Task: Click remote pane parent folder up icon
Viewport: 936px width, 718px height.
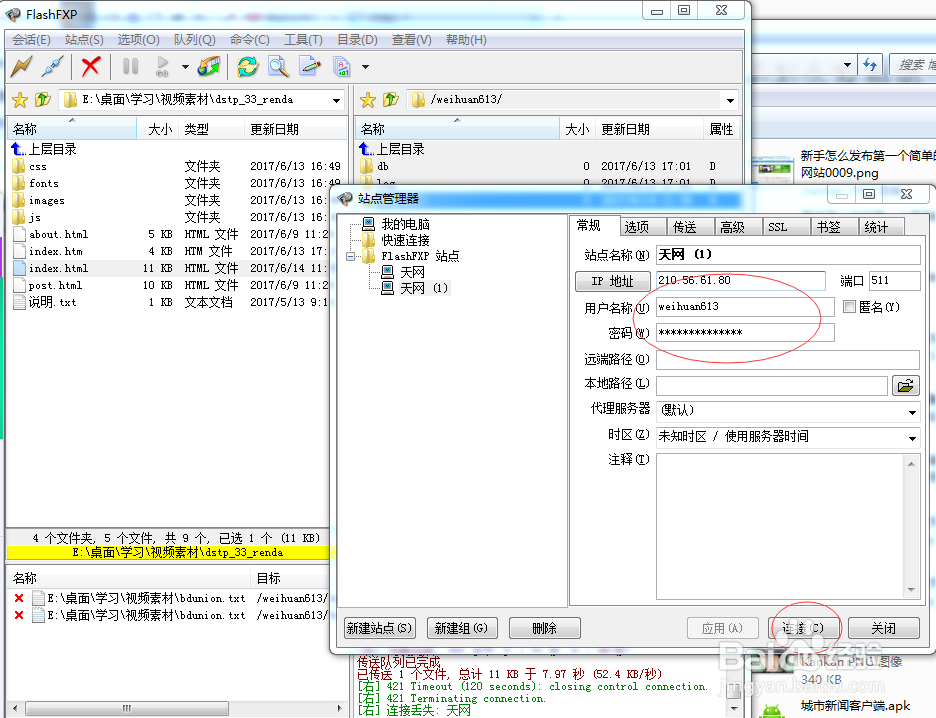Action: (x=390, y=100)
